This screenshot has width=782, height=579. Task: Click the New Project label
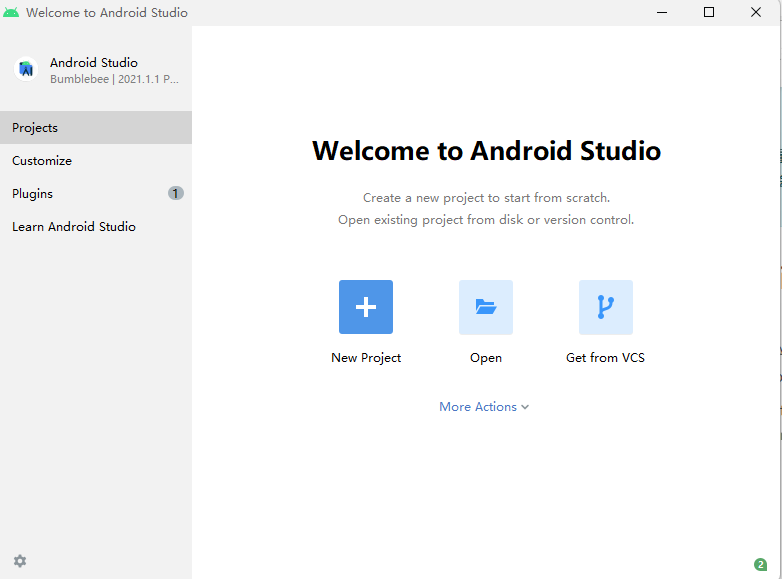(366, 358)
